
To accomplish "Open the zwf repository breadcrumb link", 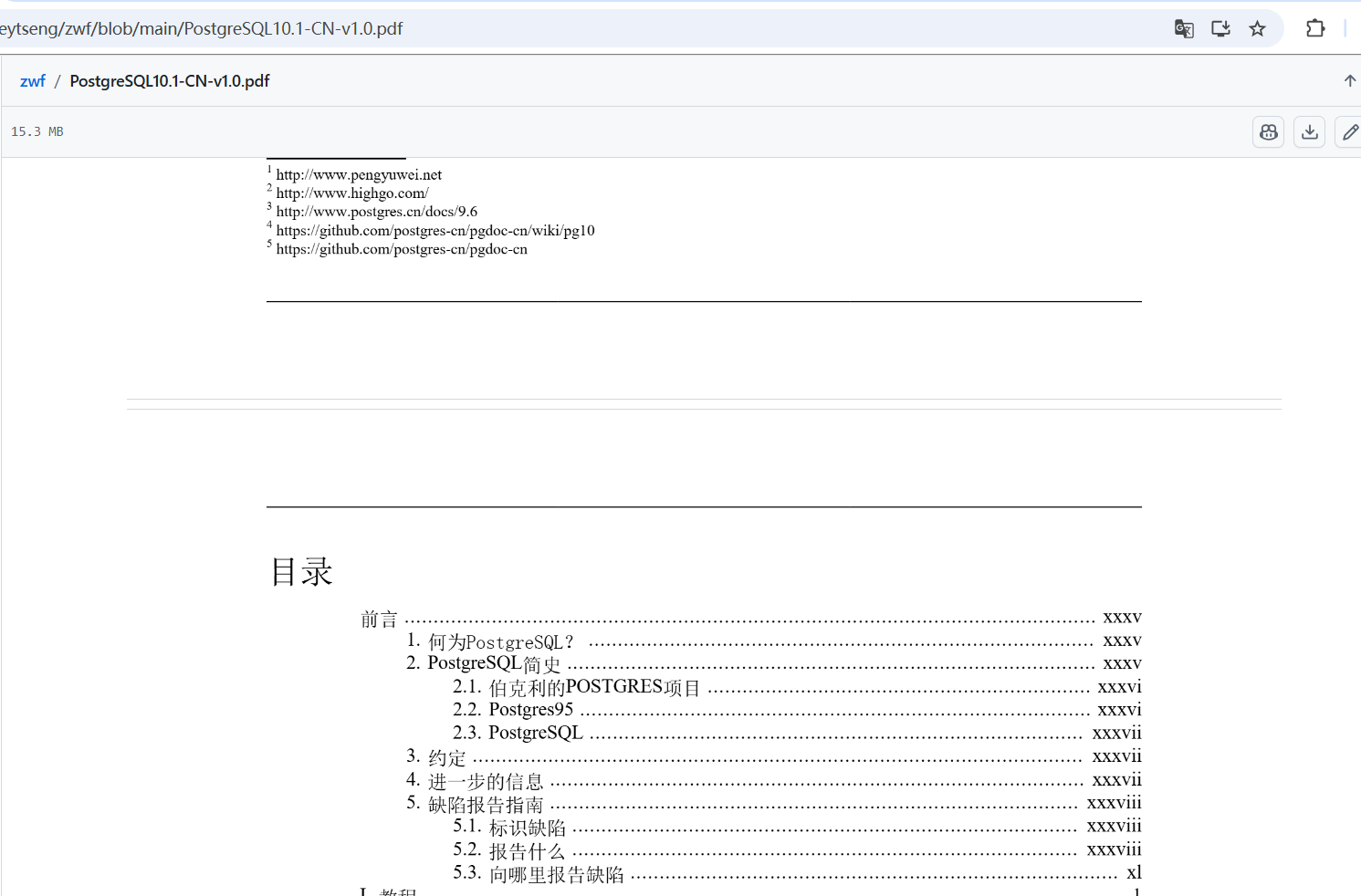I will pyautogui.click(x=33, y=81).
